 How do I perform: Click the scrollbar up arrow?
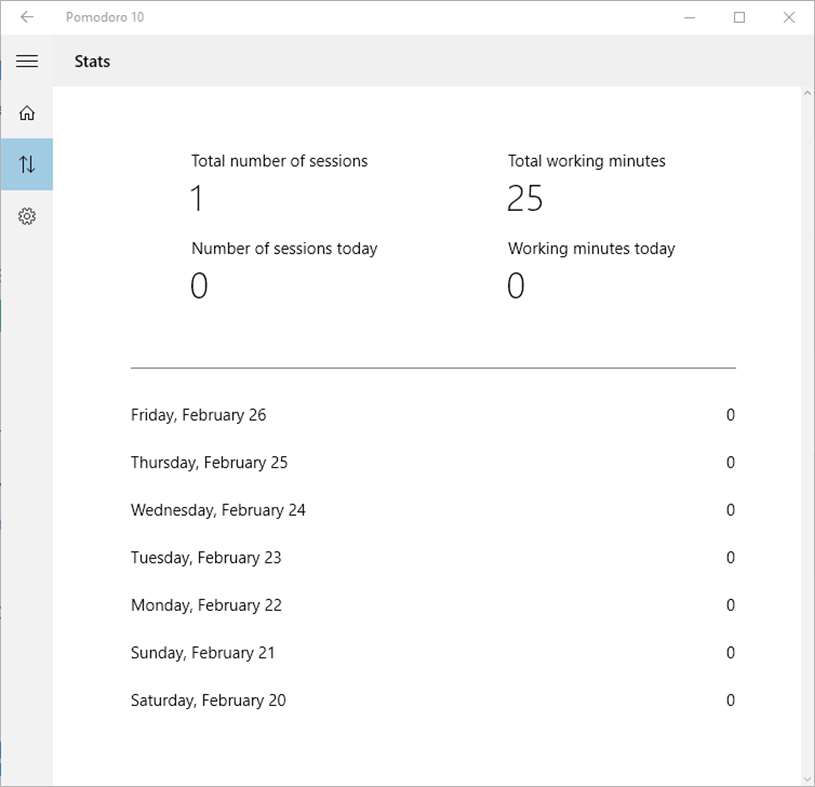point(807,94)
